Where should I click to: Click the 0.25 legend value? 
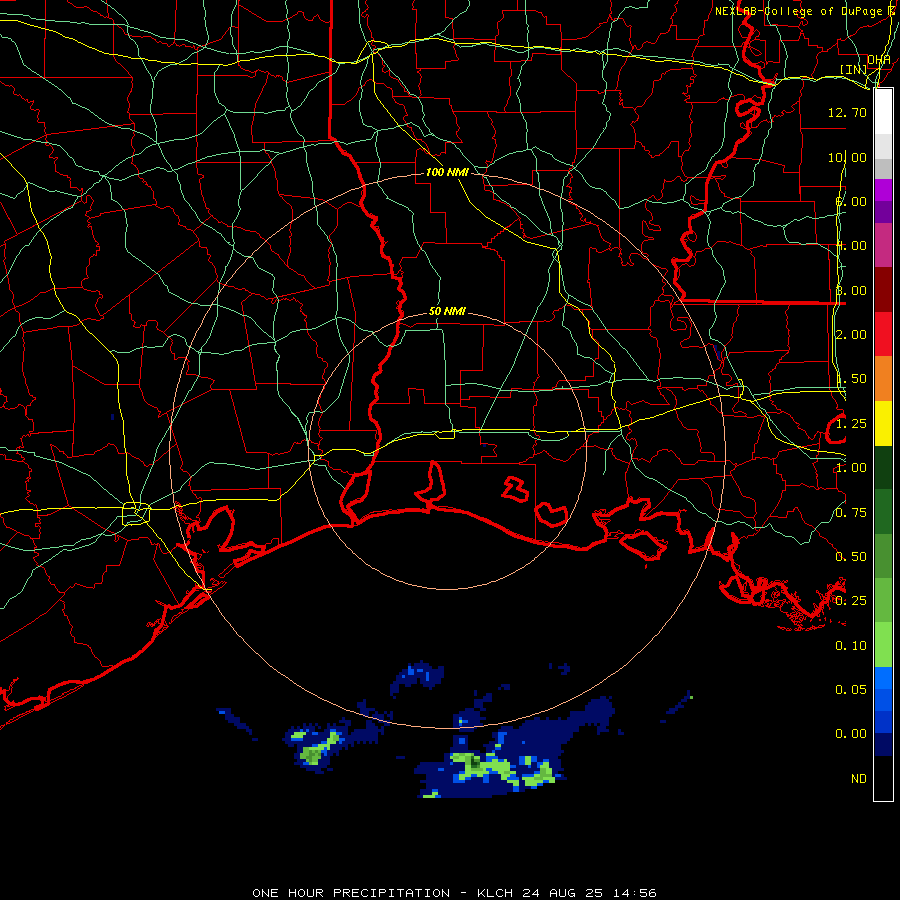tap(851, 601)
